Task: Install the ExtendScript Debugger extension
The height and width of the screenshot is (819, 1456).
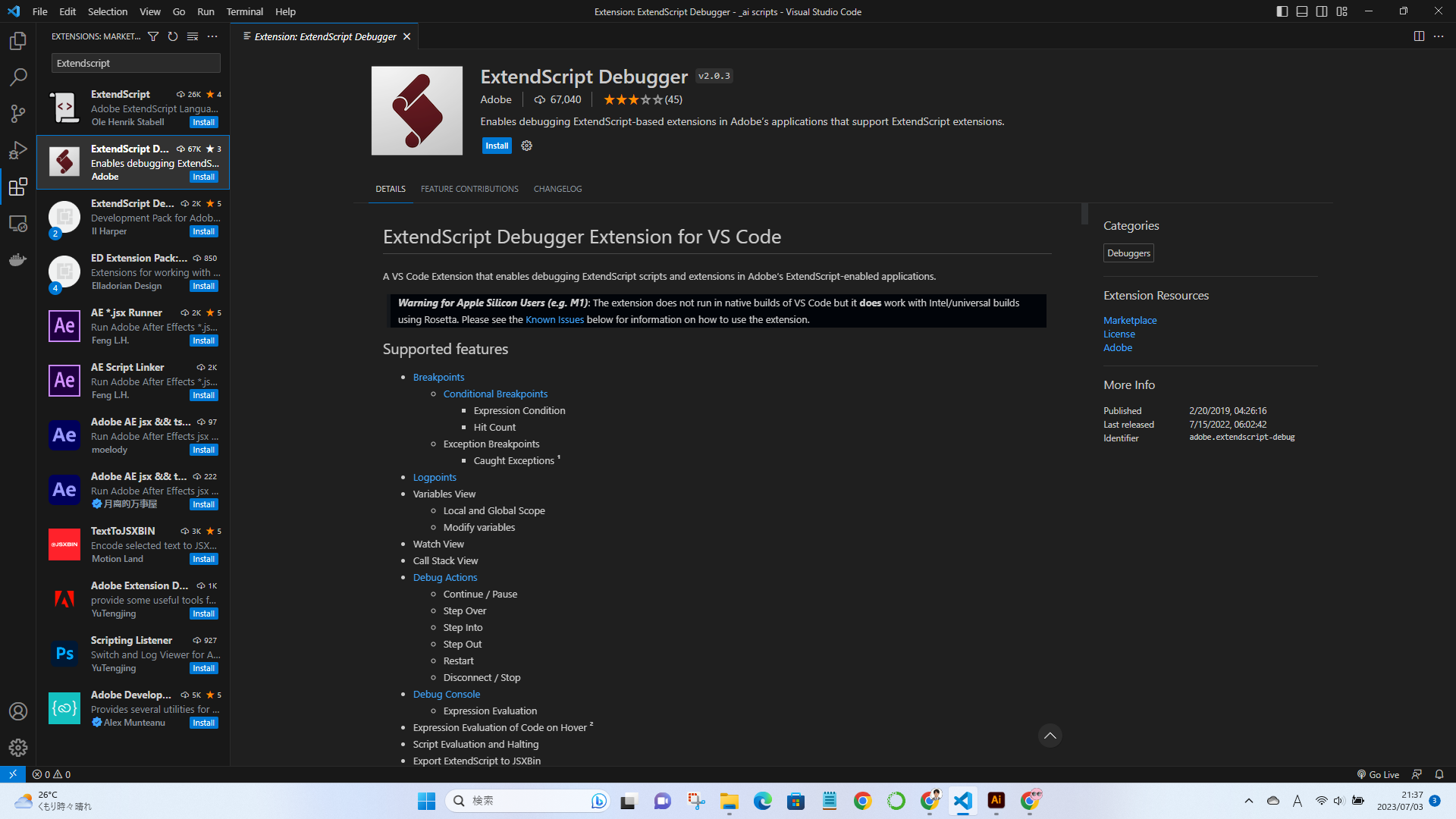Action: [497, 146]
